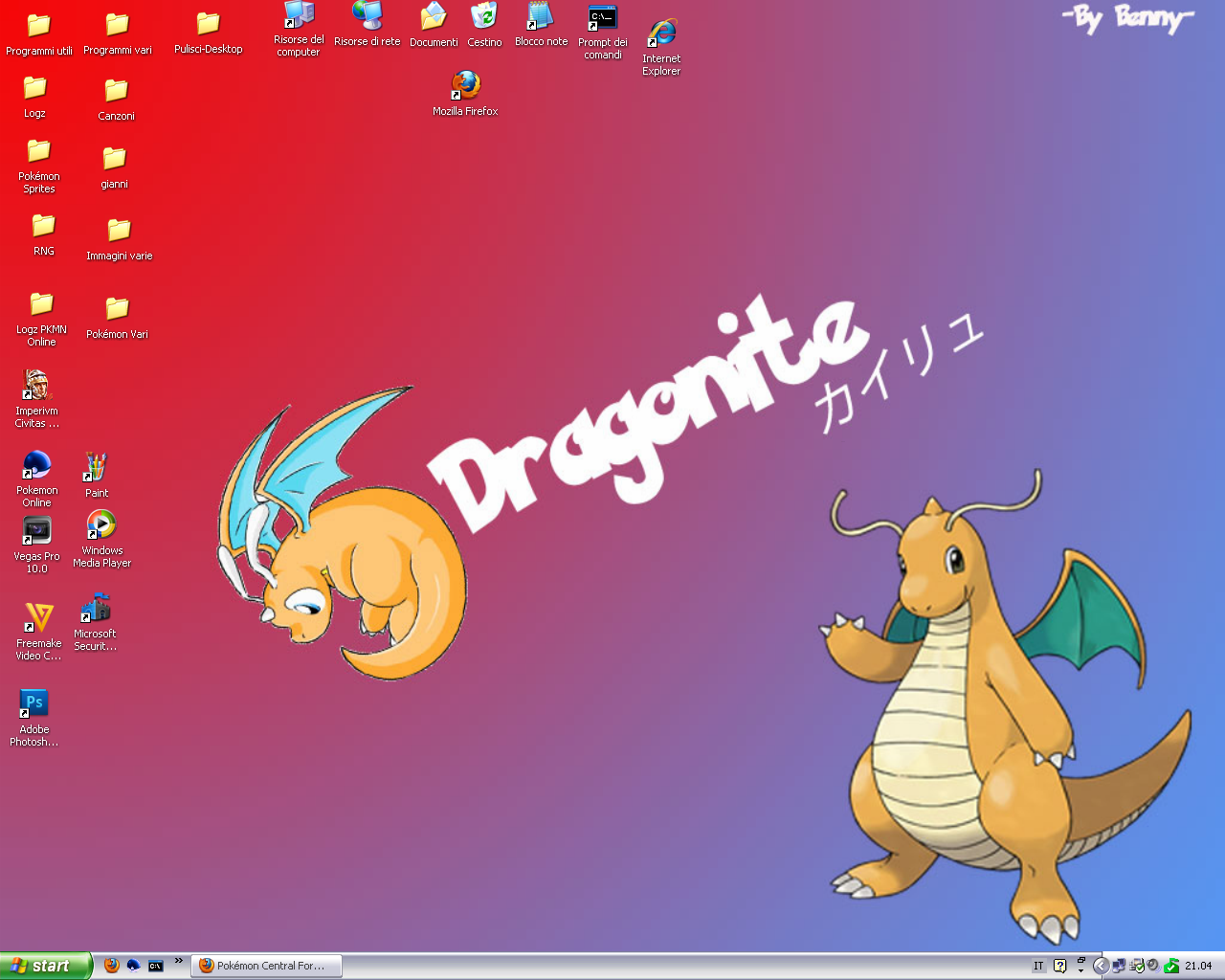The height and width of the screenshot is (980, 1225).
Task: Open the Paint shortcut
Action: (97, 476)
